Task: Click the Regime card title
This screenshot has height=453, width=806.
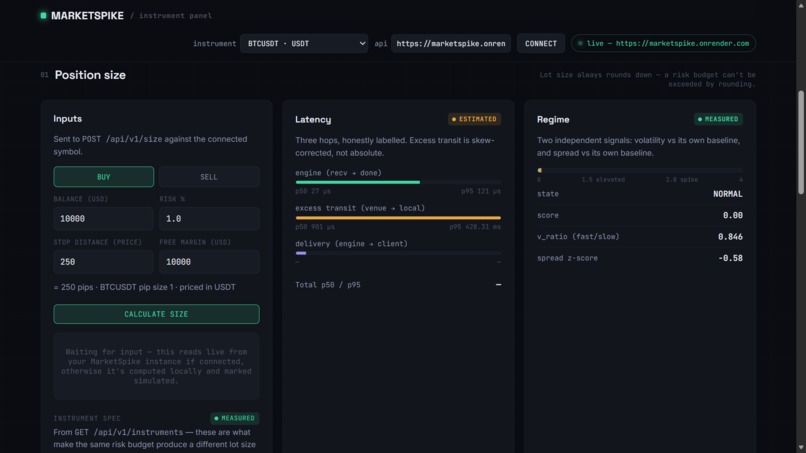Action: point(553,119)
